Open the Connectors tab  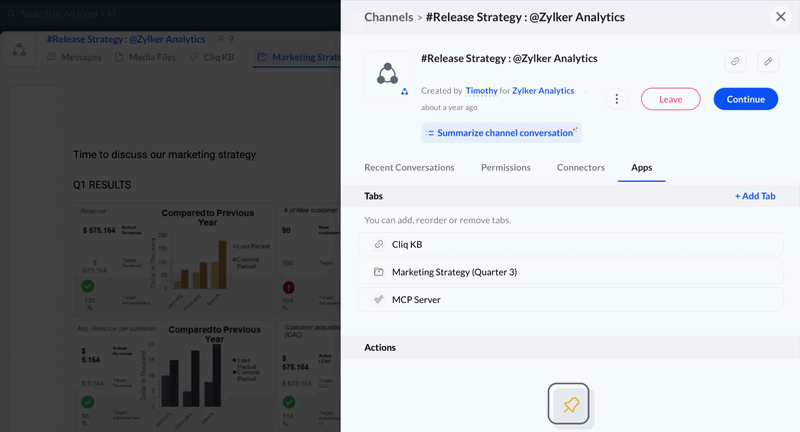581,167
